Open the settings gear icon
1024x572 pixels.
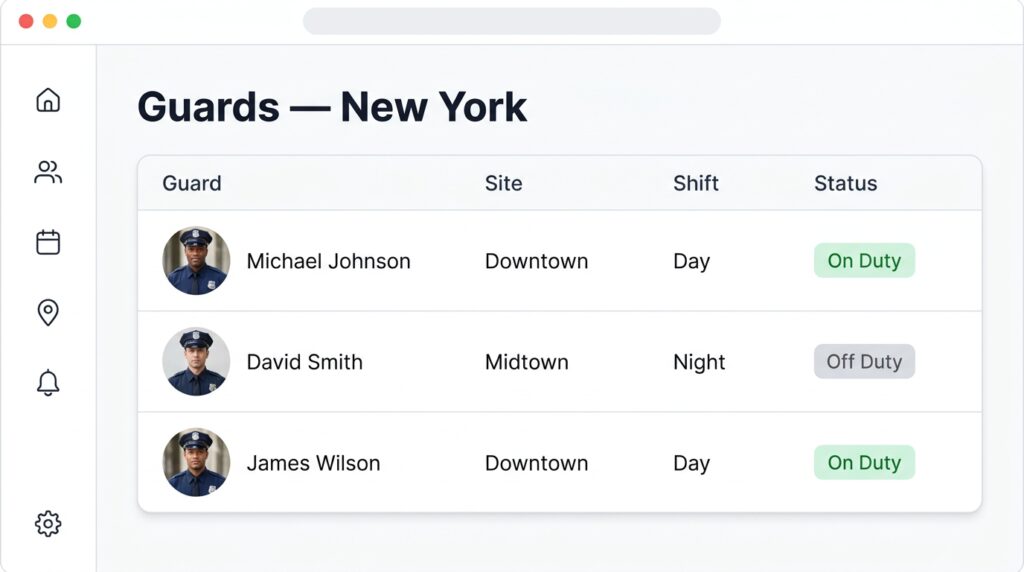(x=48, y=524)
